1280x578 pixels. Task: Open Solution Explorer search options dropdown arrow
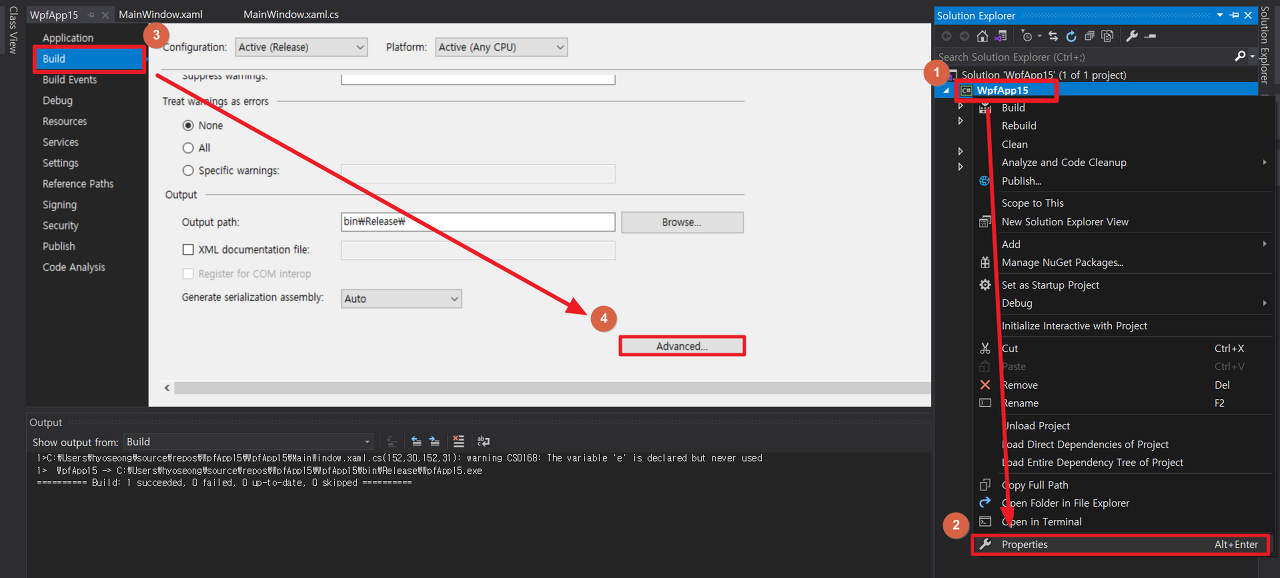[1252, 56]
